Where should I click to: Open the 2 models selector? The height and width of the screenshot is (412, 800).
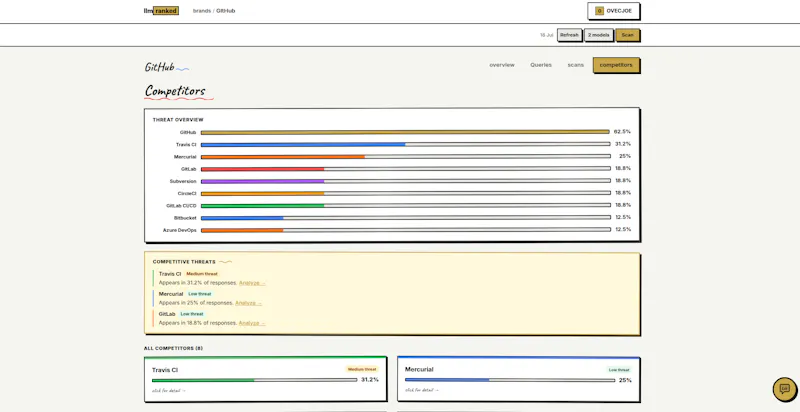pos(598,35)
